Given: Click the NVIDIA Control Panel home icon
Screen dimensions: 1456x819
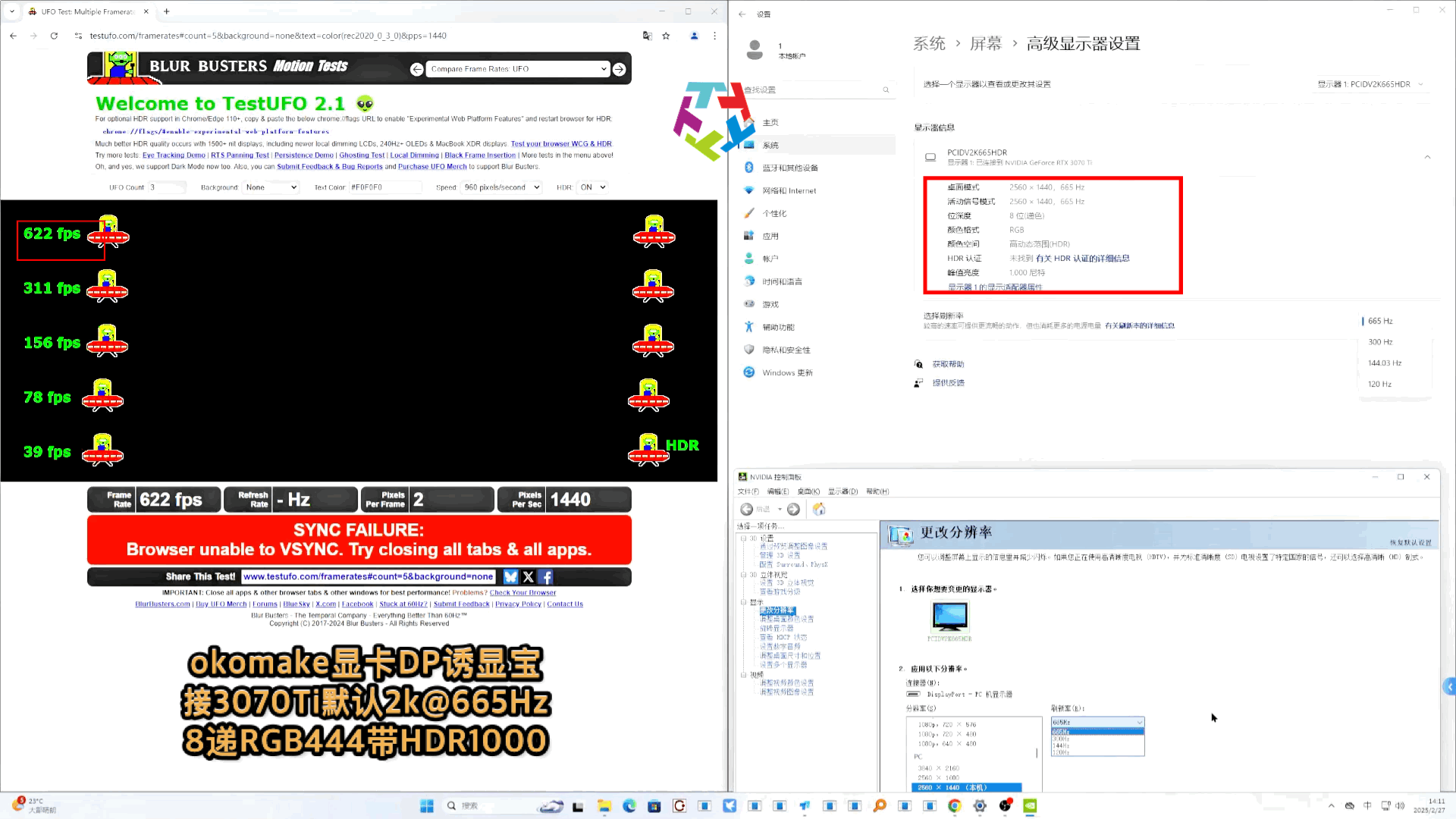Looking at the screenshot, I should pyautogui.click(x=819, y=510).
